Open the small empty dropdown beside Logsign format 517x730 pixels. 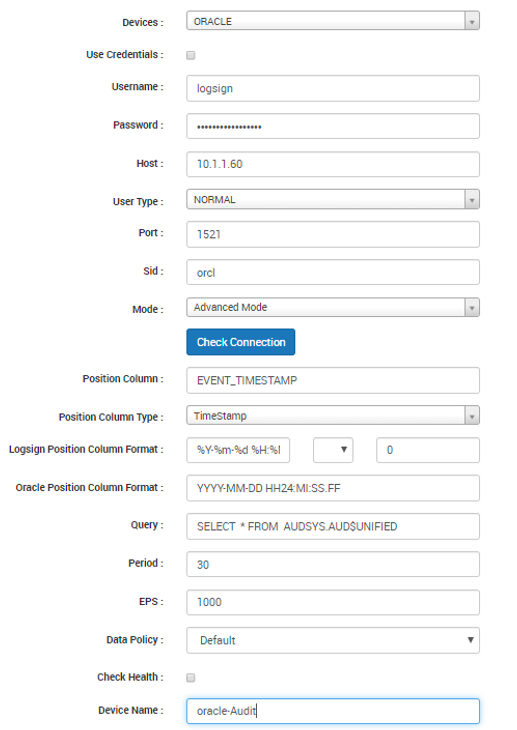point(333,450)
